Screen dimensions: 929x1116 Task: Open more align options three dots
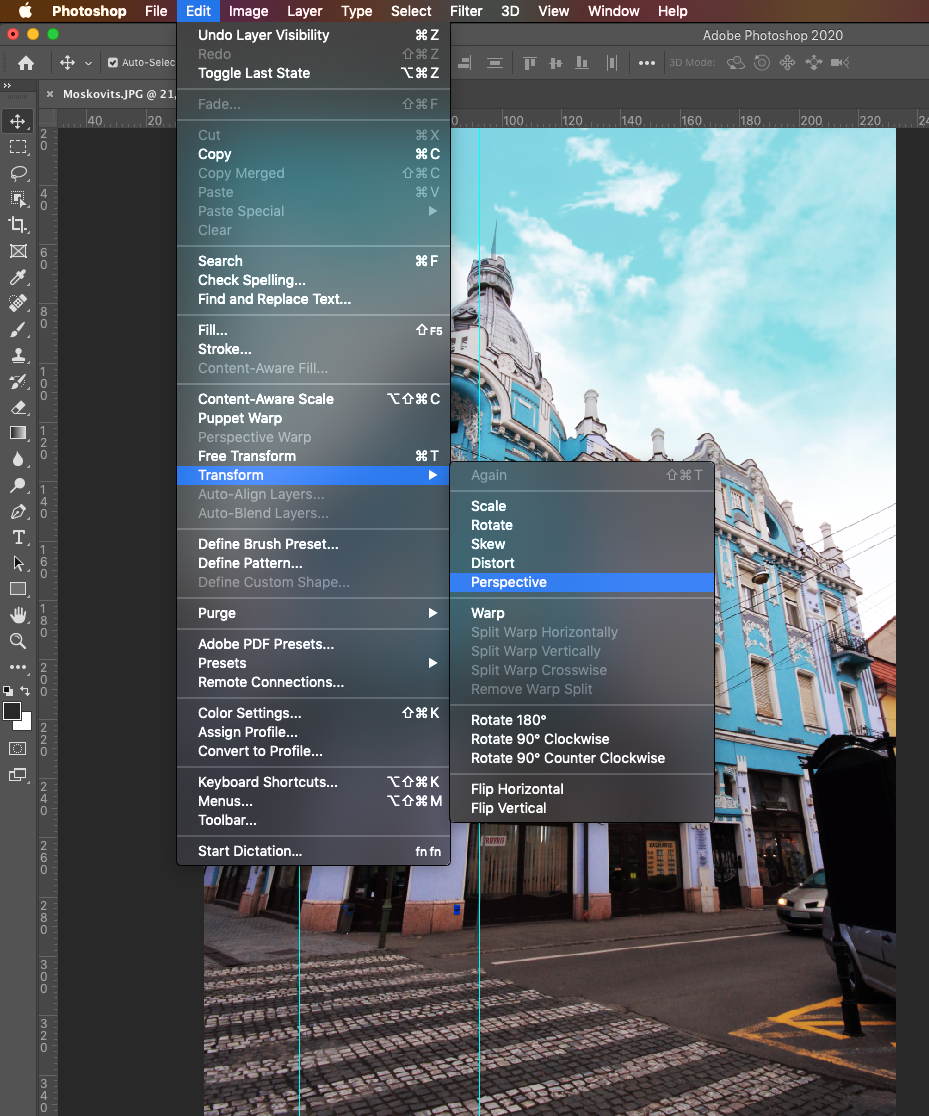646,63
